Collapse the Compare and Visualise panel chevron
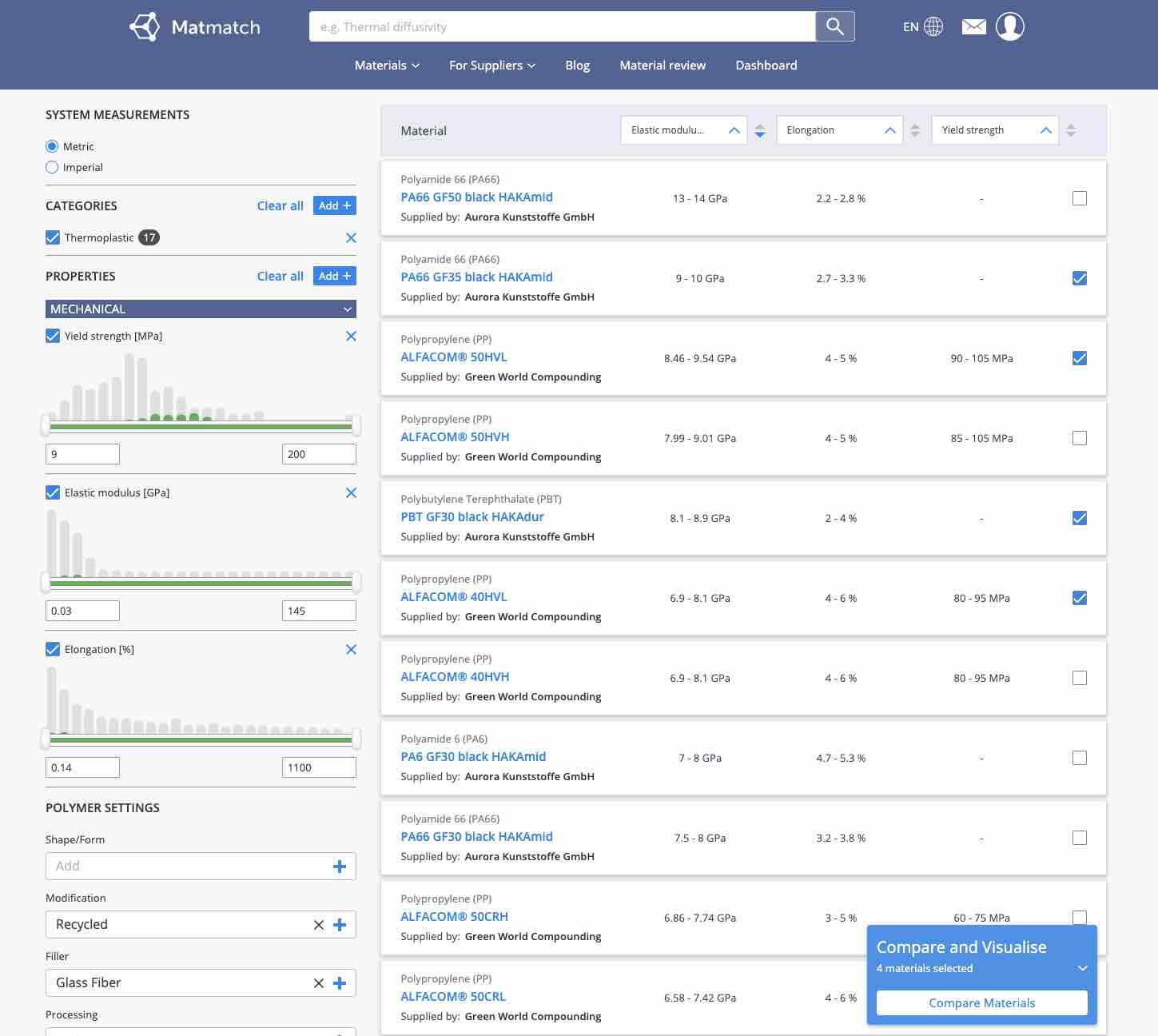The image size is (1158, 1036). click(1082, 968)
